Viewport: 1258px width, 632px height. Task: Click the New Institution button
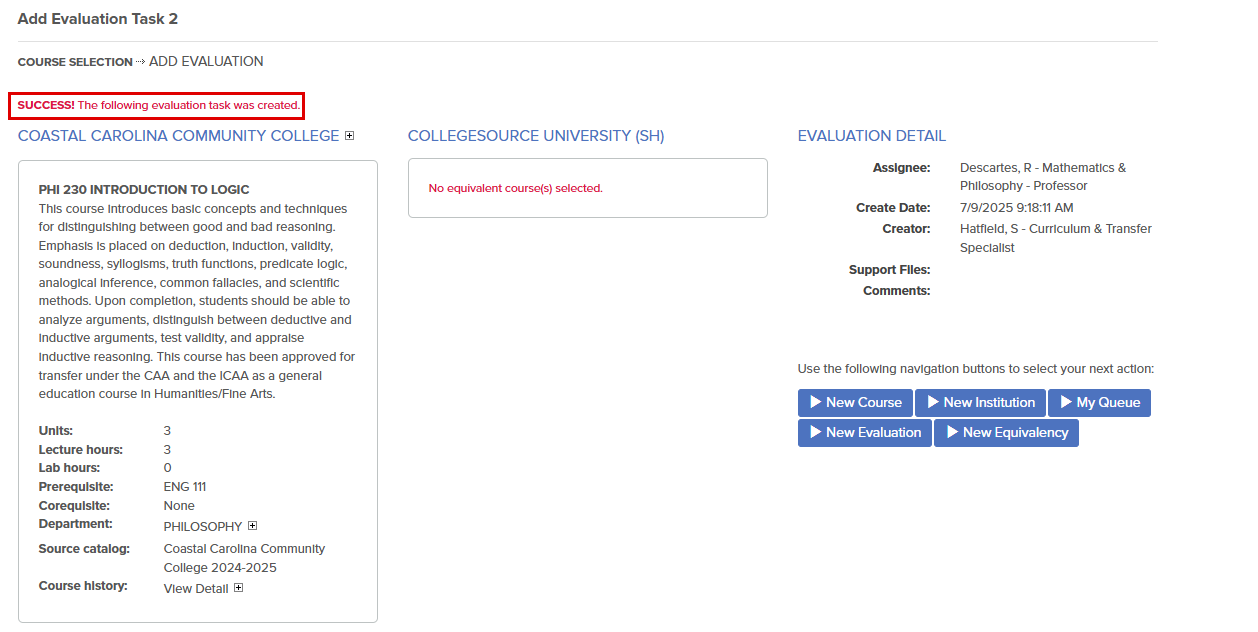coord(980,403)
